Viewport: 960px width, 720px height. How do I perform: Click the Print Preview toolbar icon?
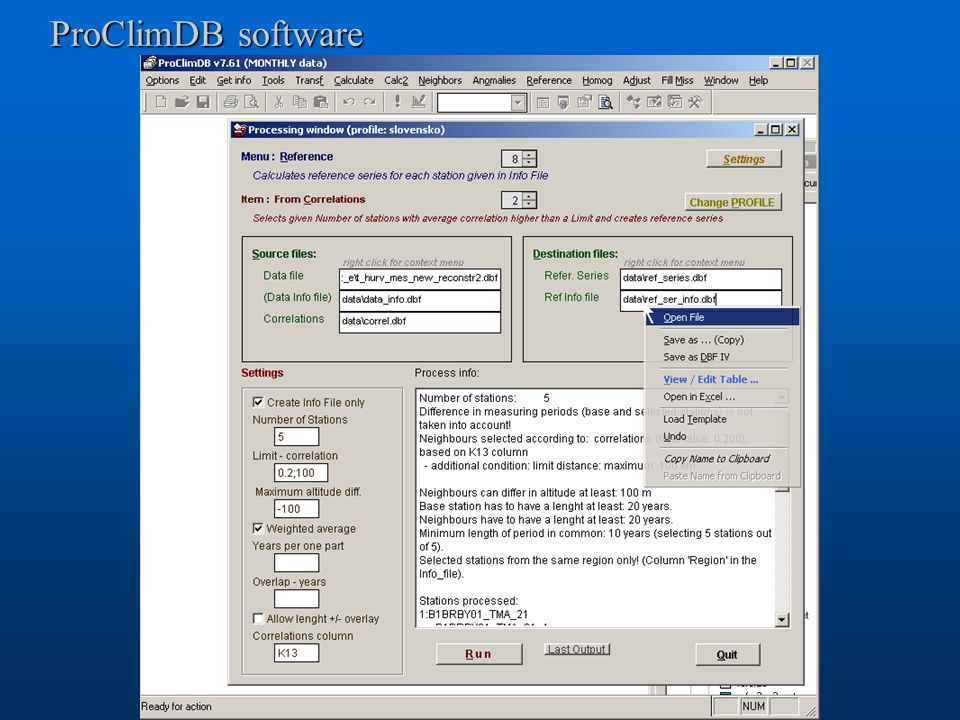pos(251,102)
